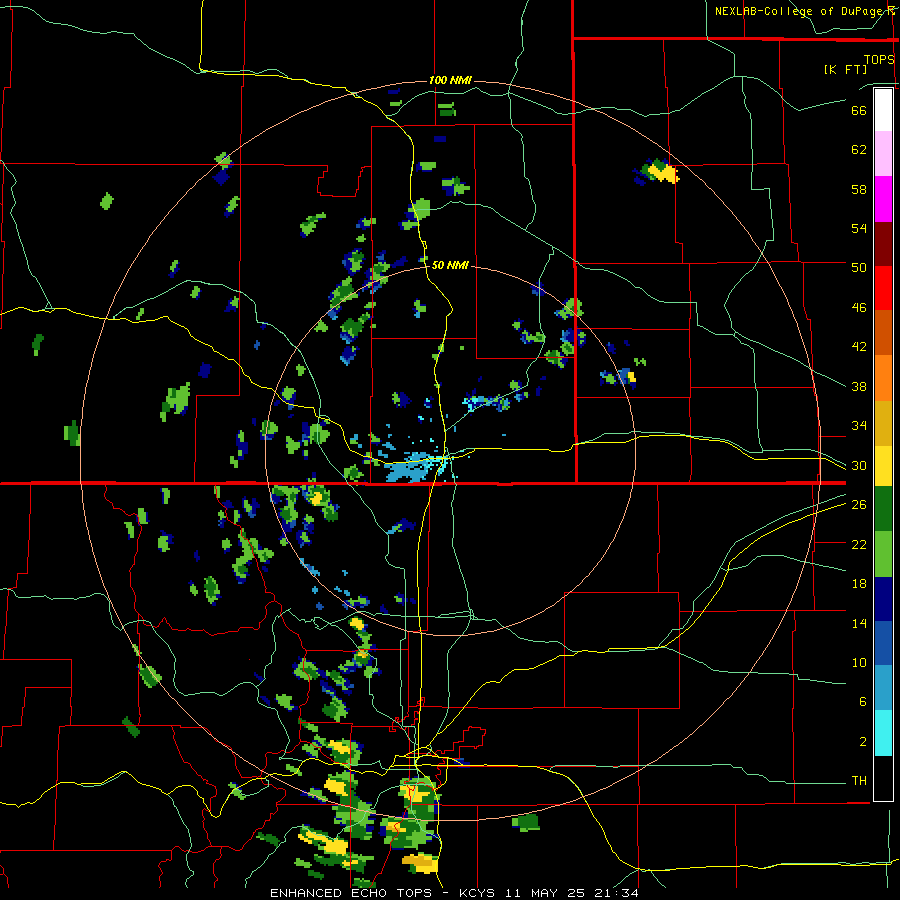Click the navy 22 kft legend swatch
900x900 pixels.
[883, 600]
